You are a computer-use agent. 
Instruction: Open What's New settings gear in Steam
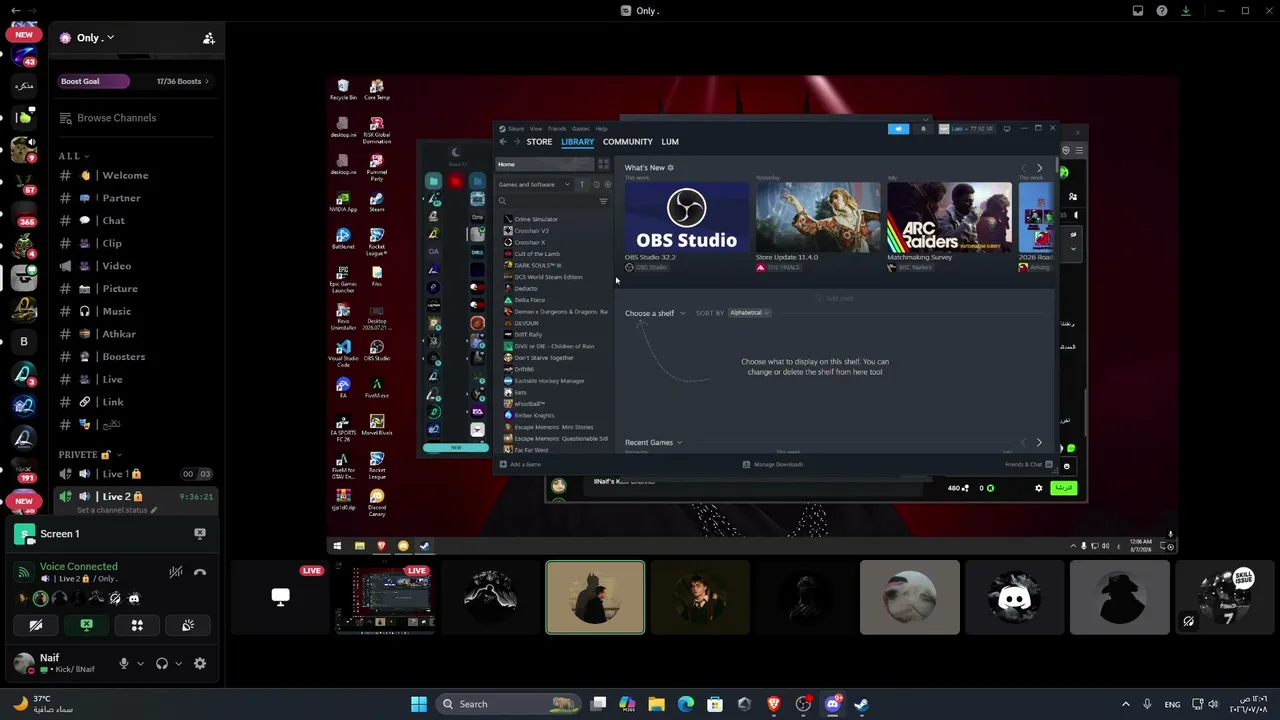pyautogui.click(x=670, y=168)
